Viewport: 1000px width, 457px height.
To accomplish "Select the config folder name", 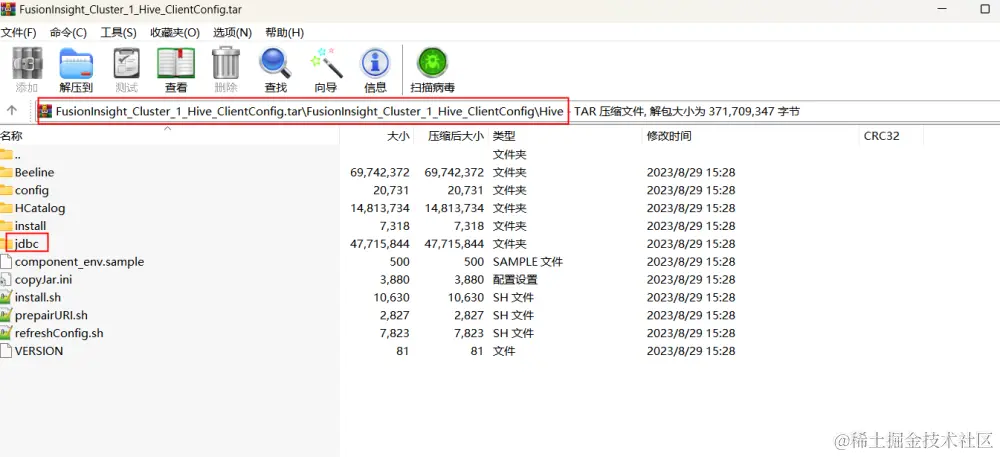I will click(x=31, y=190).
